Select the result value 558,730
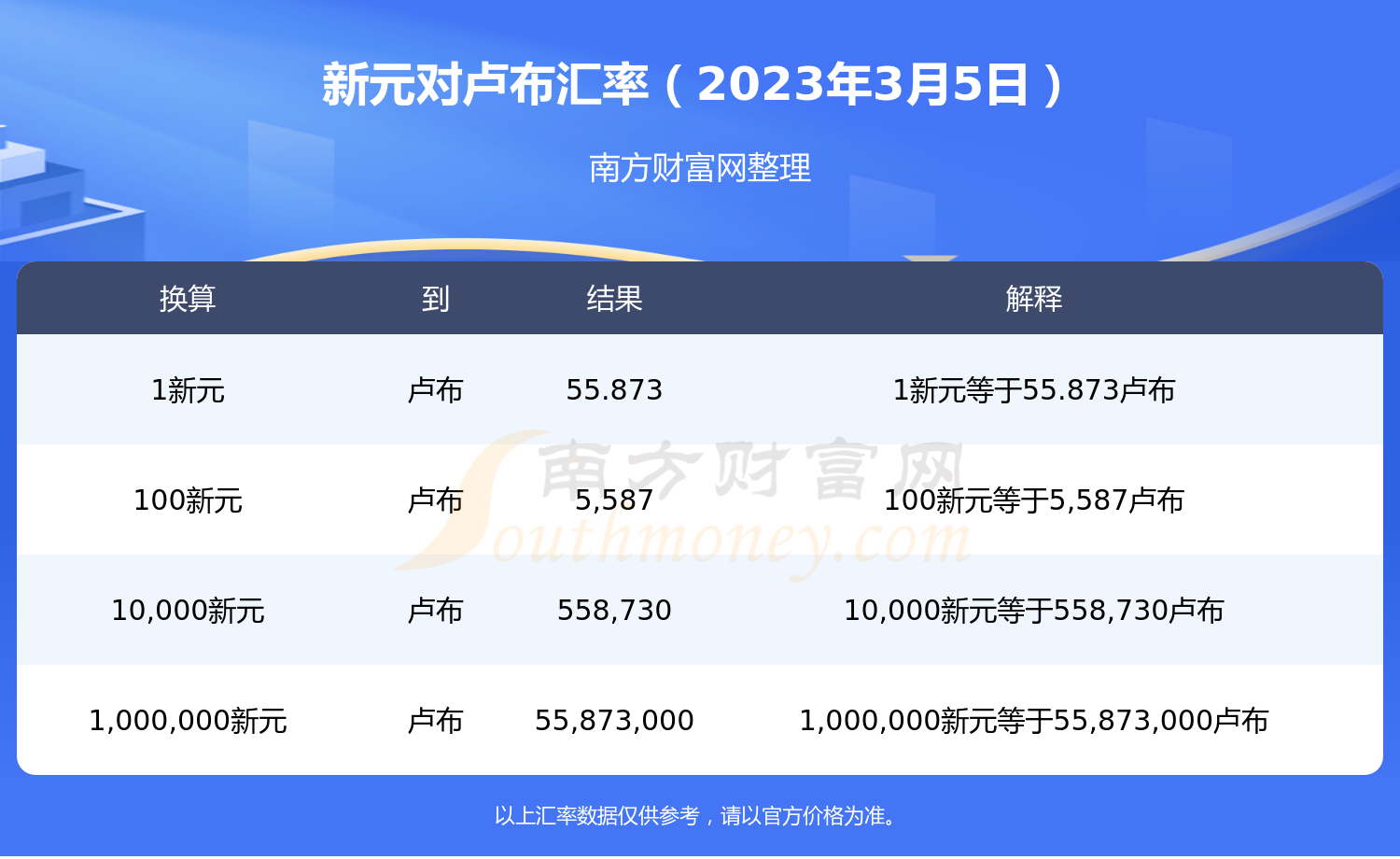 614,611
